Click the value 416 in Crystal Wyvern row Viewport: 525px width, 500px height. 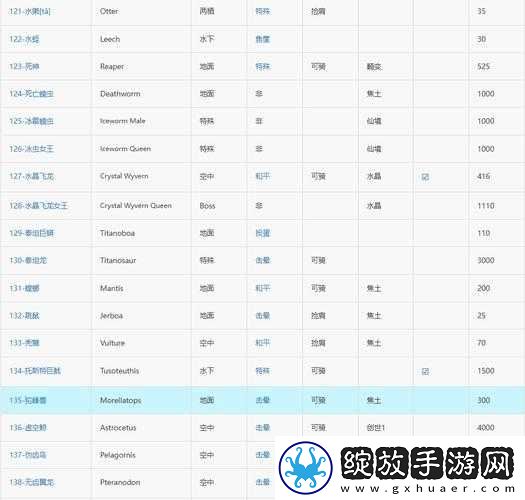[483, 176]
